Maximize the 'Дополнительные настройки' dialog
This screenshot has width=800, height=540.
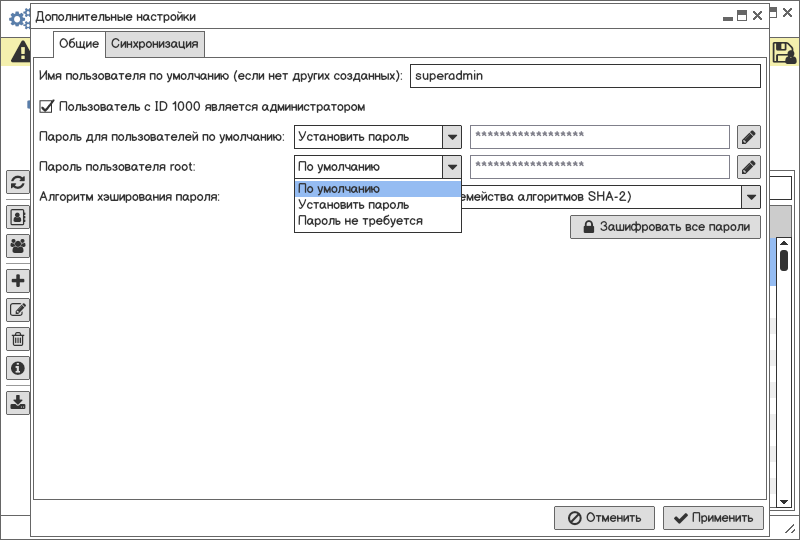742,16
